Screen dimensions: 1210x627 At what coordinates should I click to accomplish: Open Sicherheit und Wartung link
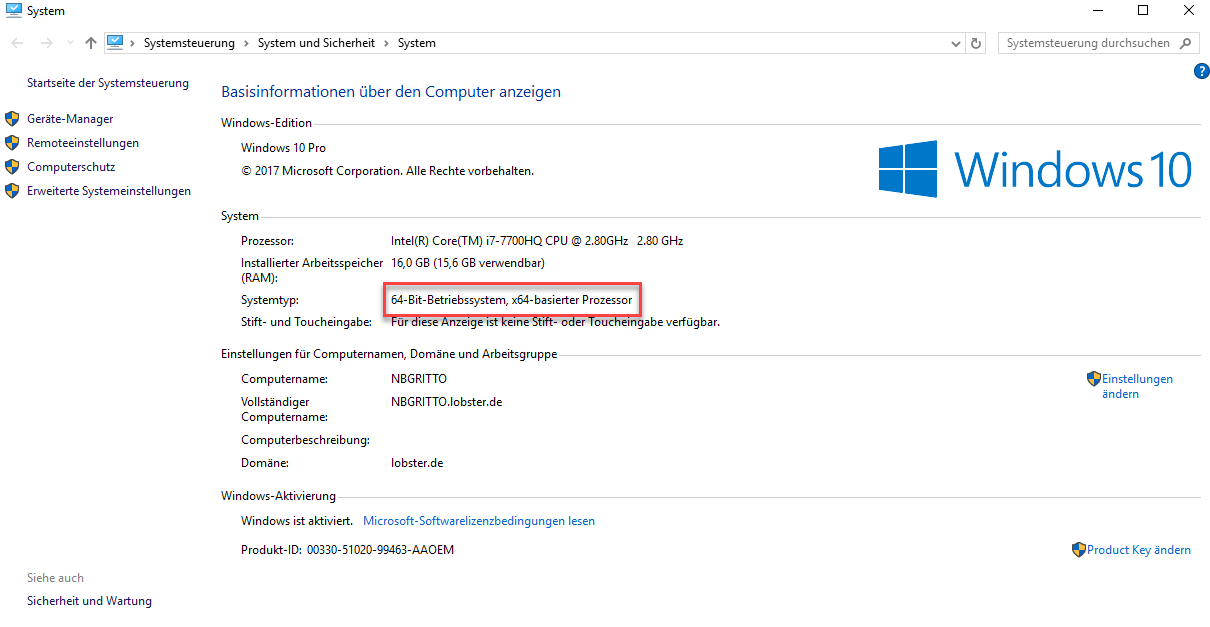coord(89,601)
